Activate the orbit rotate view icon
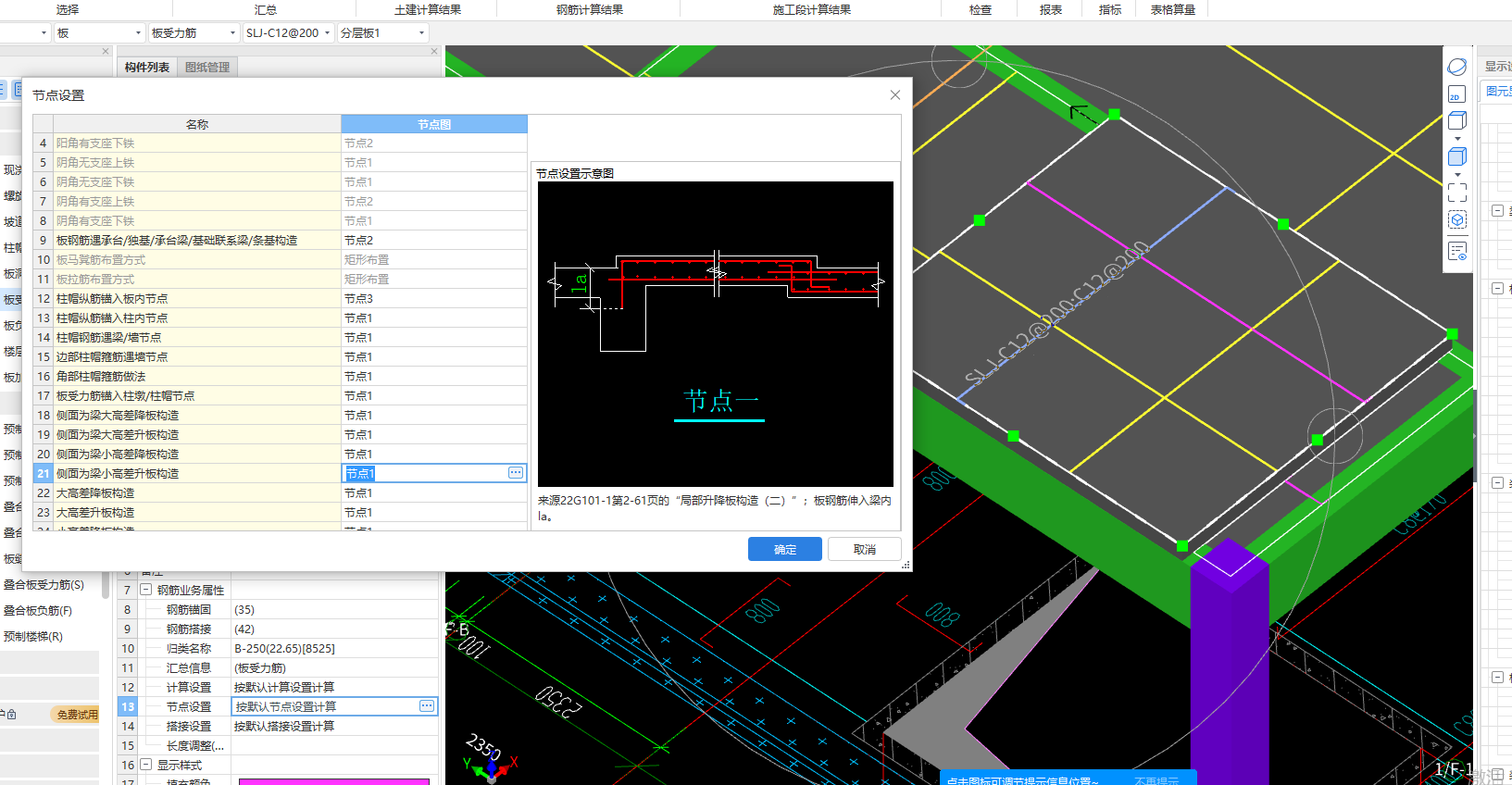 [x=1457, y=67]
